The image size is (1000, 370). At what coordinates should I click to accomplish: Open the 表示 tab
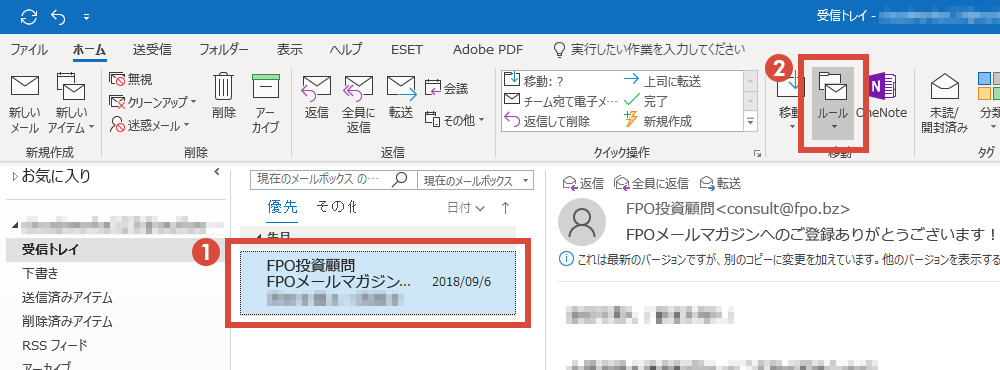(x=290, y=49)
